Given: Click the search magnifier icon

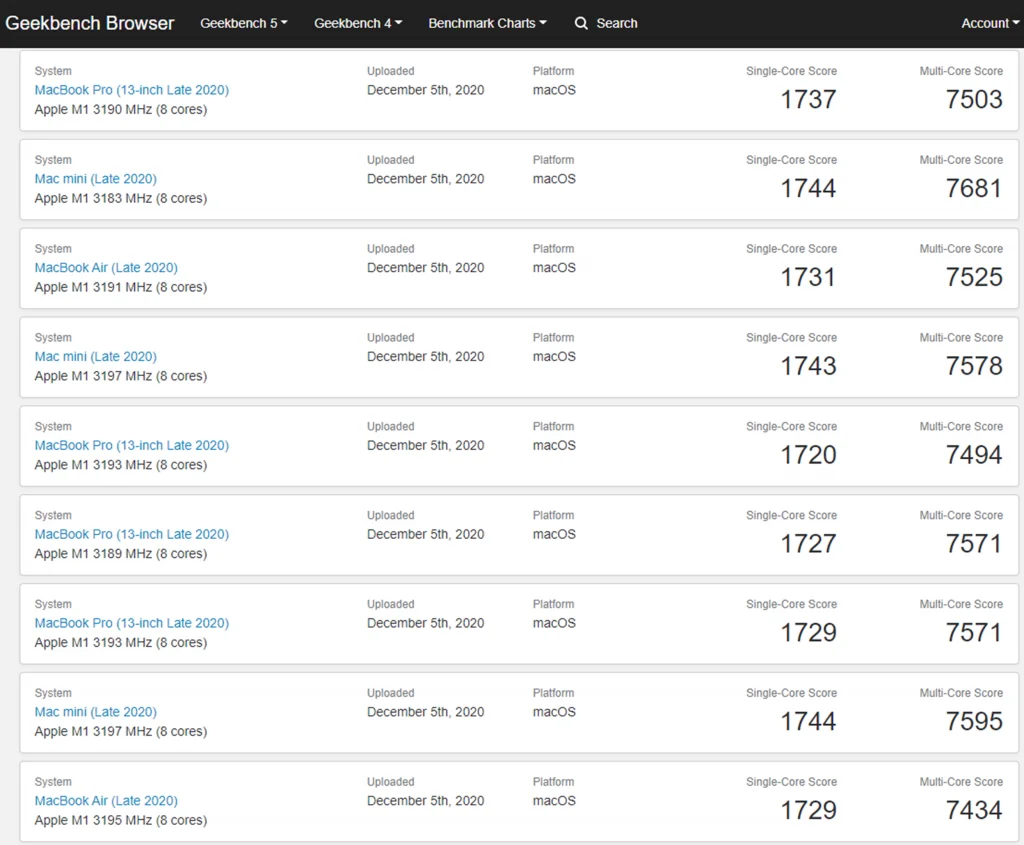Looking at the screenshot, I should (581, 24).
